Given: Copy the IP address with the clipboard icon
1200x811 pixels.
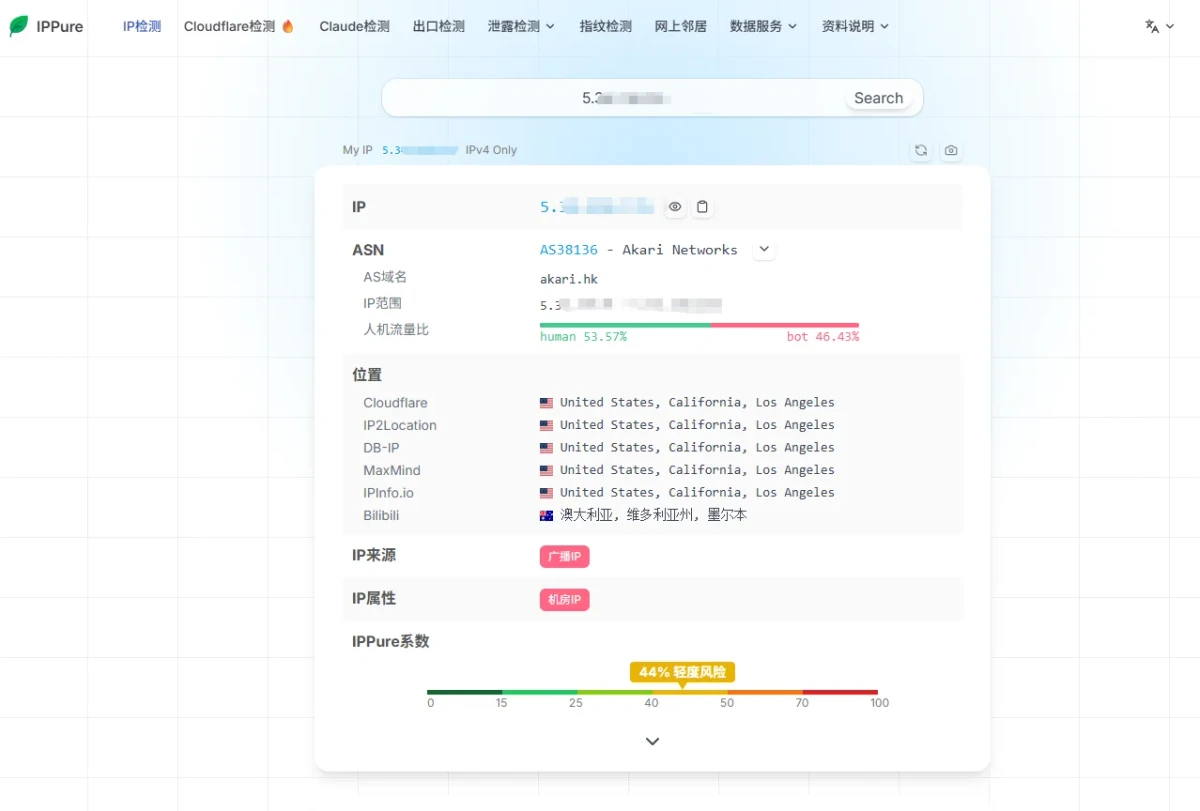Looking at the screenshot, I should point(702,207).
